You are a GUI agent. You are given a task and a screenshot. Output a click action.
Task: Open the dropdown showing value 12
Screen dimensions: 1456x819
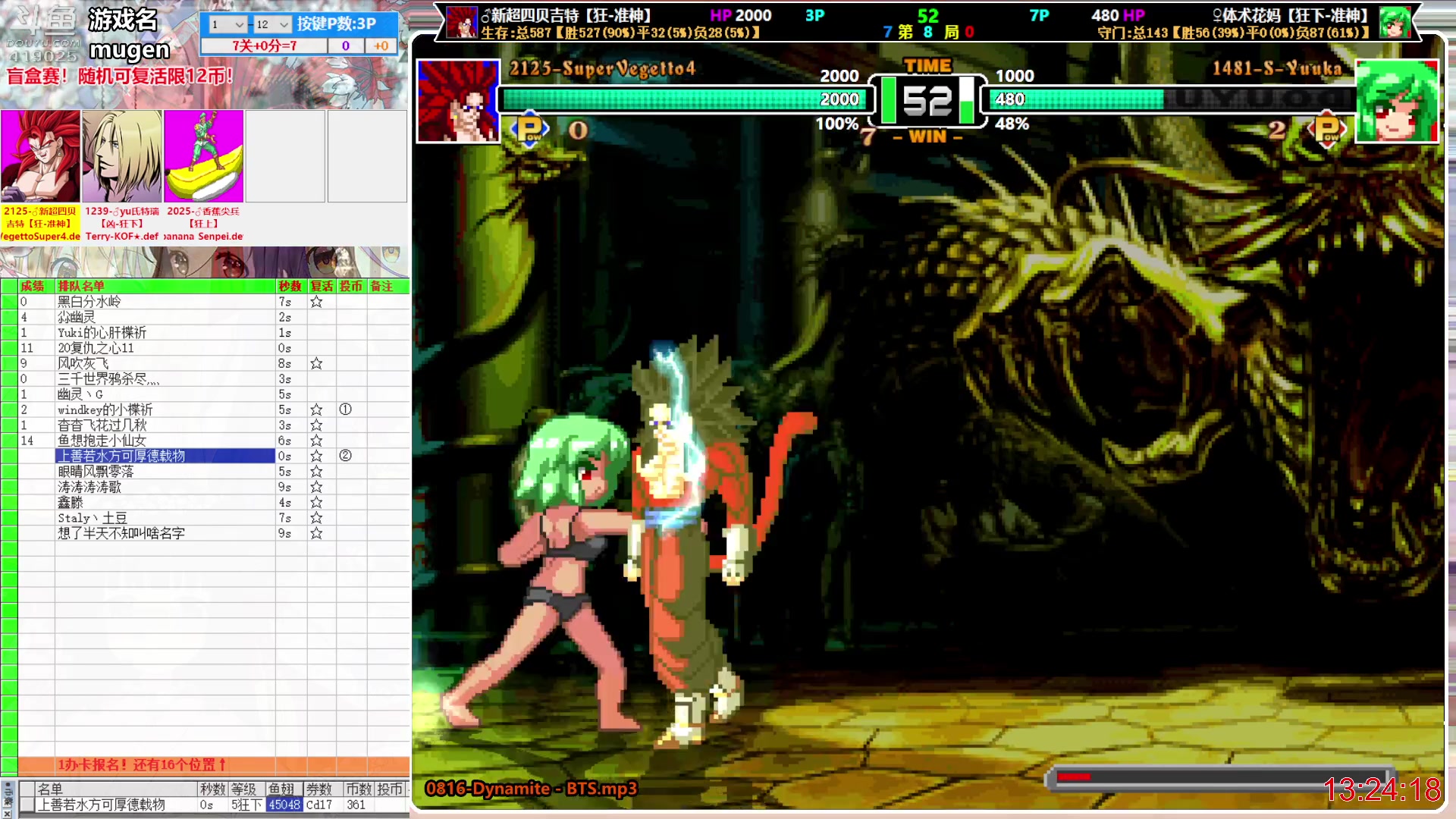tap(271, 24)
